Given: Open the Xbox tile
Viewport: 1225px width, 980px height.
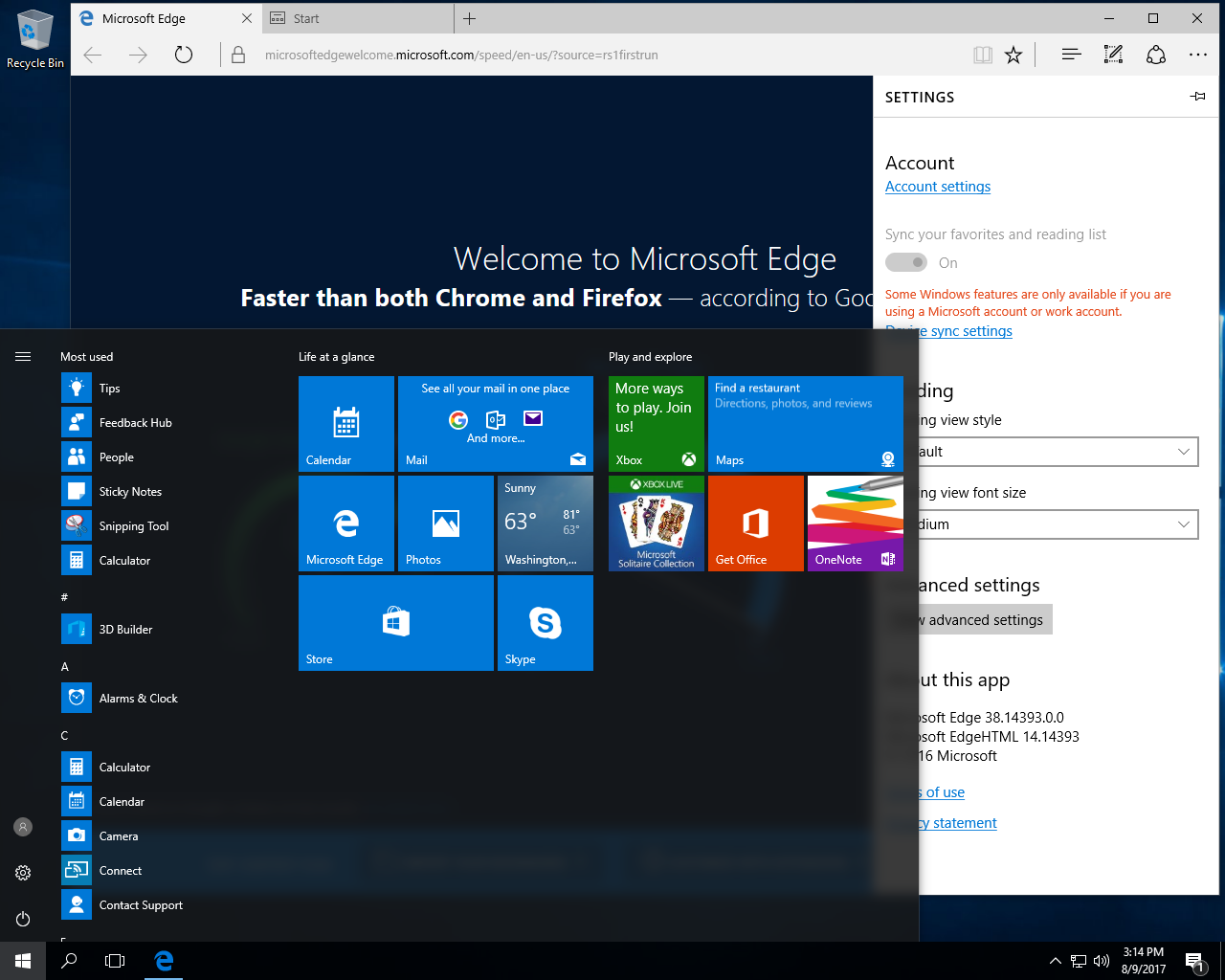Looking at the screenshot, I should coord(657,424).
